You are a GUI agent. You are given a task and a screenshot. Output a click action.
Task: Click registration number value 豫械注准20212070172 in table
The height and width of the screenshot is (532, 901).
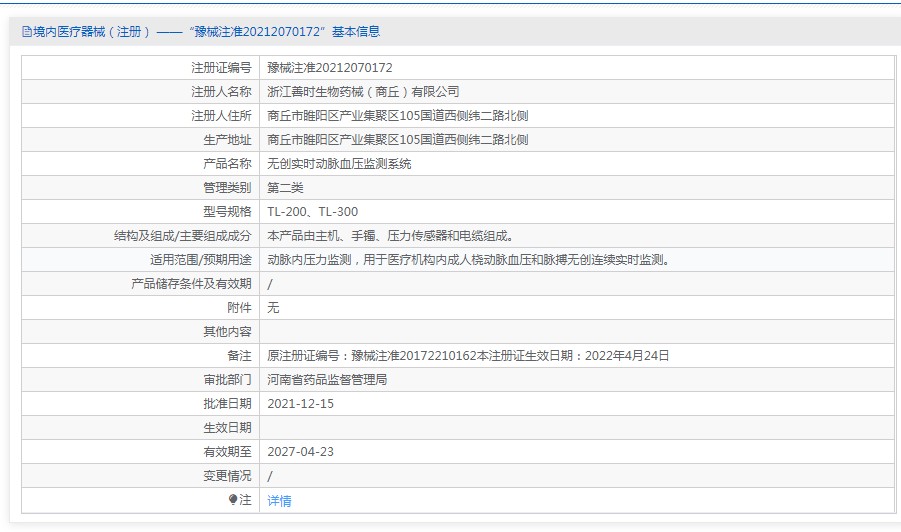[329, 68]
